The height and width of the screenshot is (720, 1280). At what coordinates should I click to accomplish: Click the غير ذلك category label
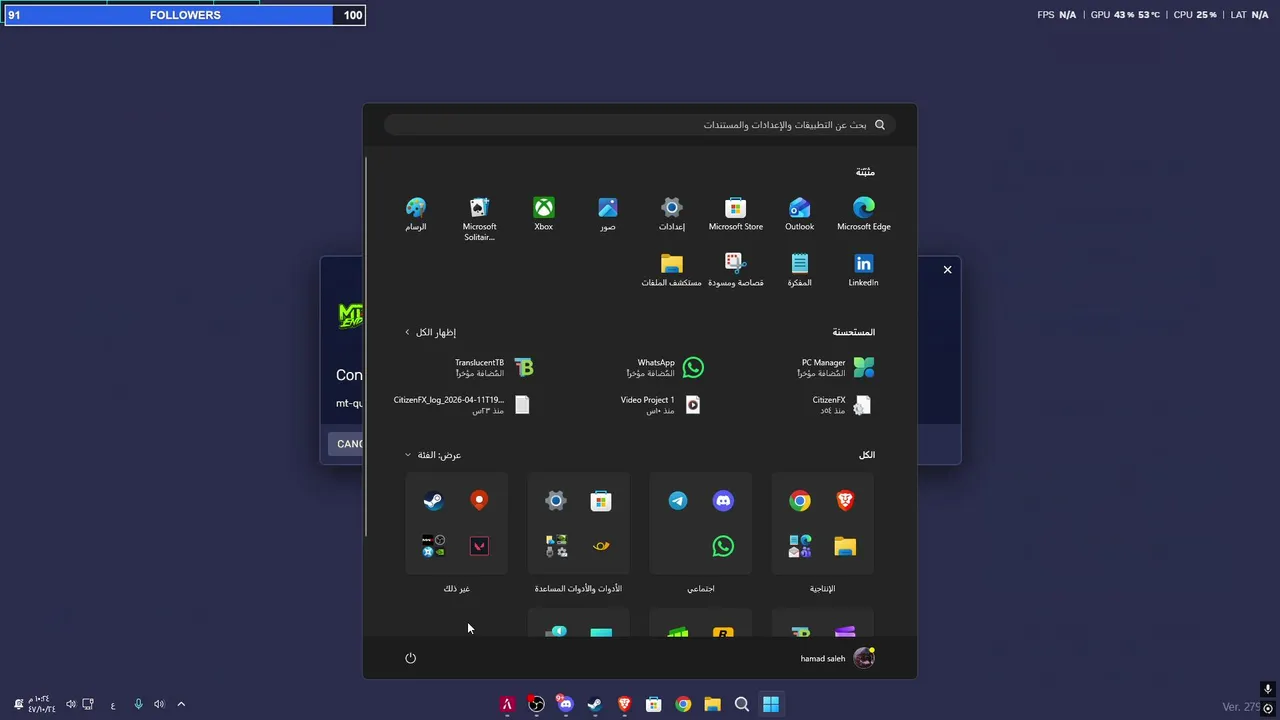[456, 589]
